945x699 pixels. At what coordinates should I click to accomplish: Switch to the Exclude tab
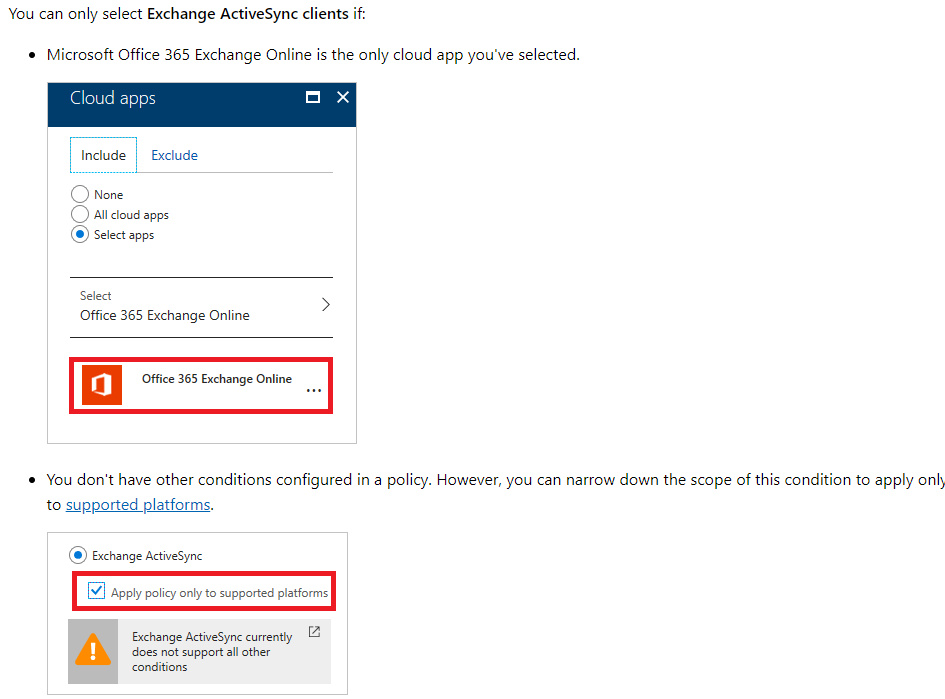174,155
